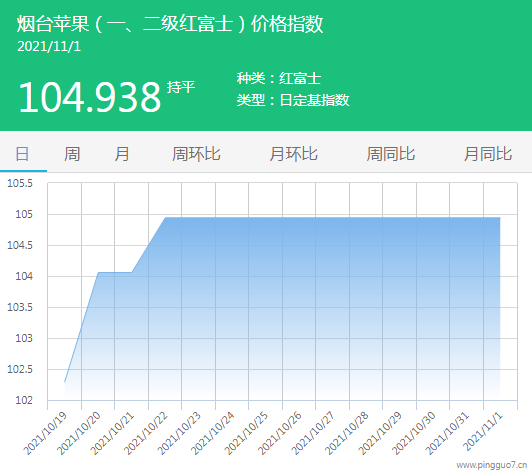
Task: Click the 2021/10/26 x-axis label
Action: coord(280,433)
